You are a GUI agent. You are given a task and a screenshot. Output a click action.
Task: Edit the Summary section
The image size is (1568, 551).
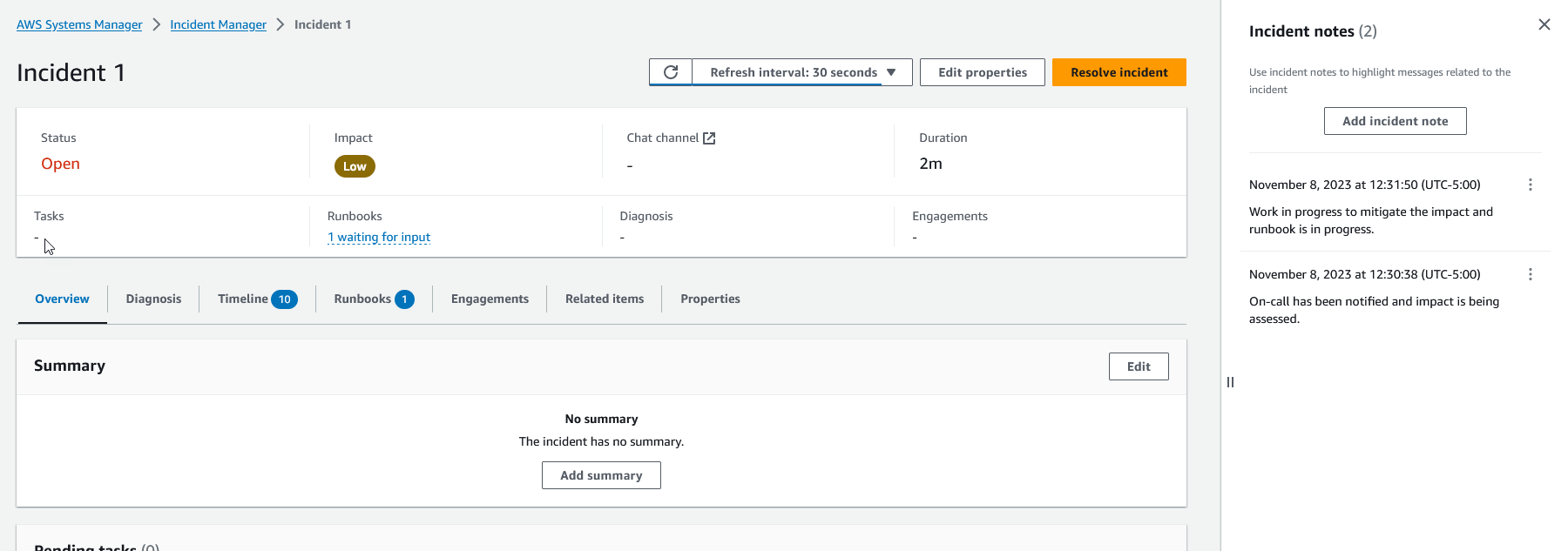click(1138, 366)
